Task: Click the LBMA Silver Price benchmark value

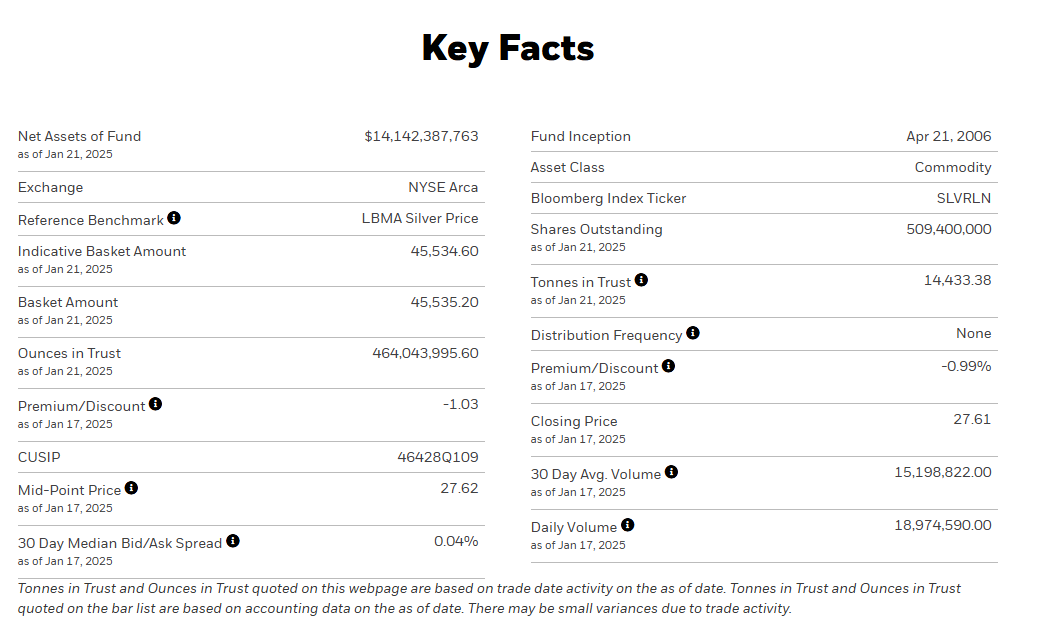Action: pyautogui.click(x=420, y=219)
